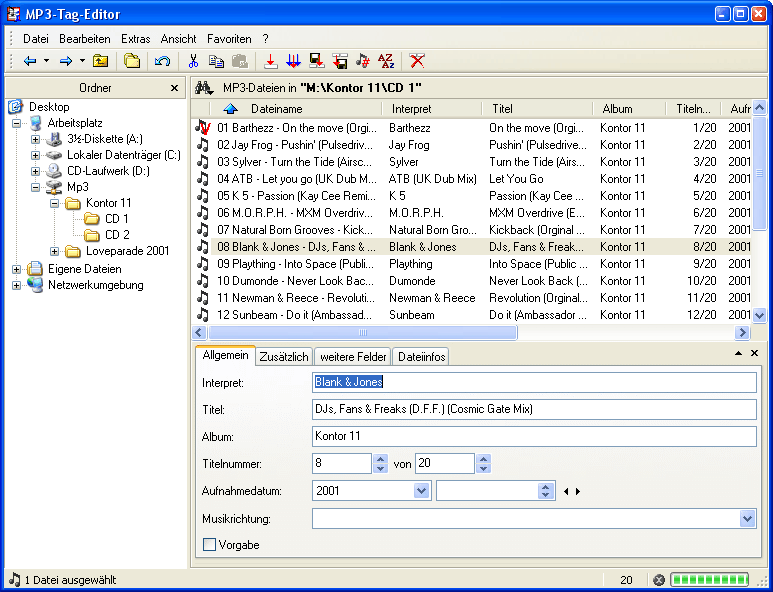773x592 pixels.
Task: Click the A-Z sort tags icon
Action: click(385, 61)
